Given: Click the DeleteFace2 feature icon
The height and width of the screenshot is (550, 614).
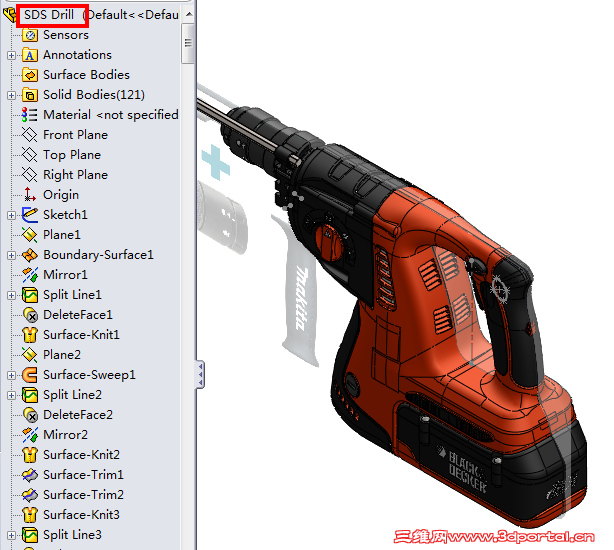Looking at the screenshot, I should tap(30, 415).
